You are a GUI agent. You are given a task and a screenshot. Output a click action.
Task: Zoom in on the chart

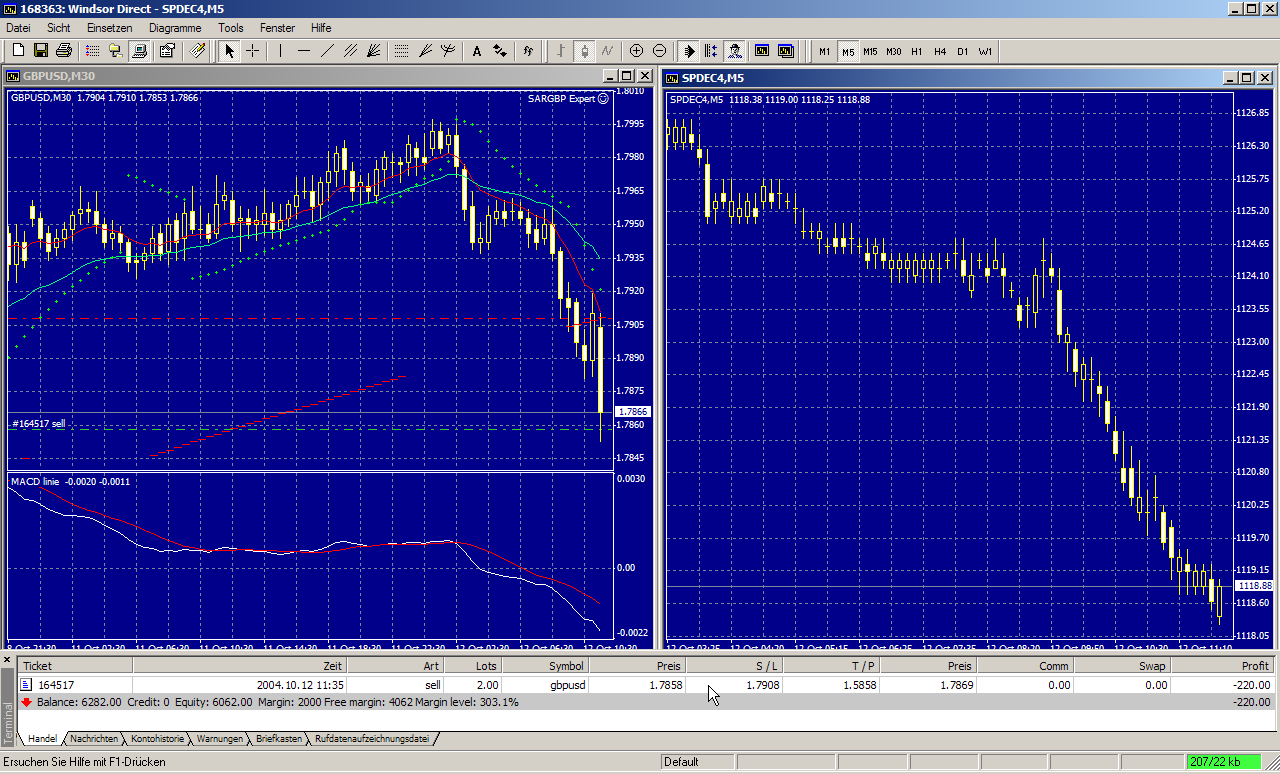(x=636, y=51)
